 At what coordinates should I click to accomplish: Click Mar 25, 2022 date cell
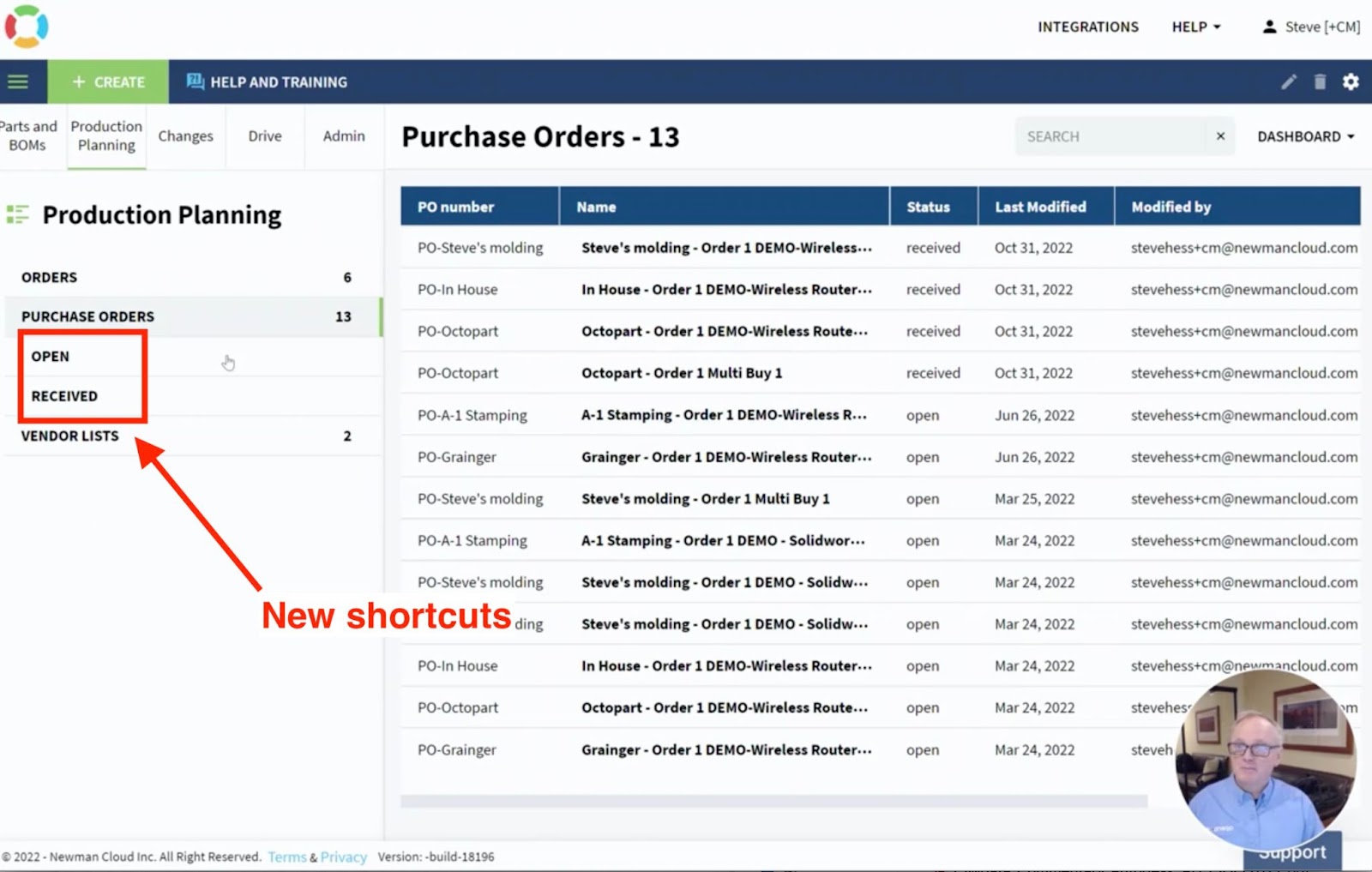click(1034, 499)
